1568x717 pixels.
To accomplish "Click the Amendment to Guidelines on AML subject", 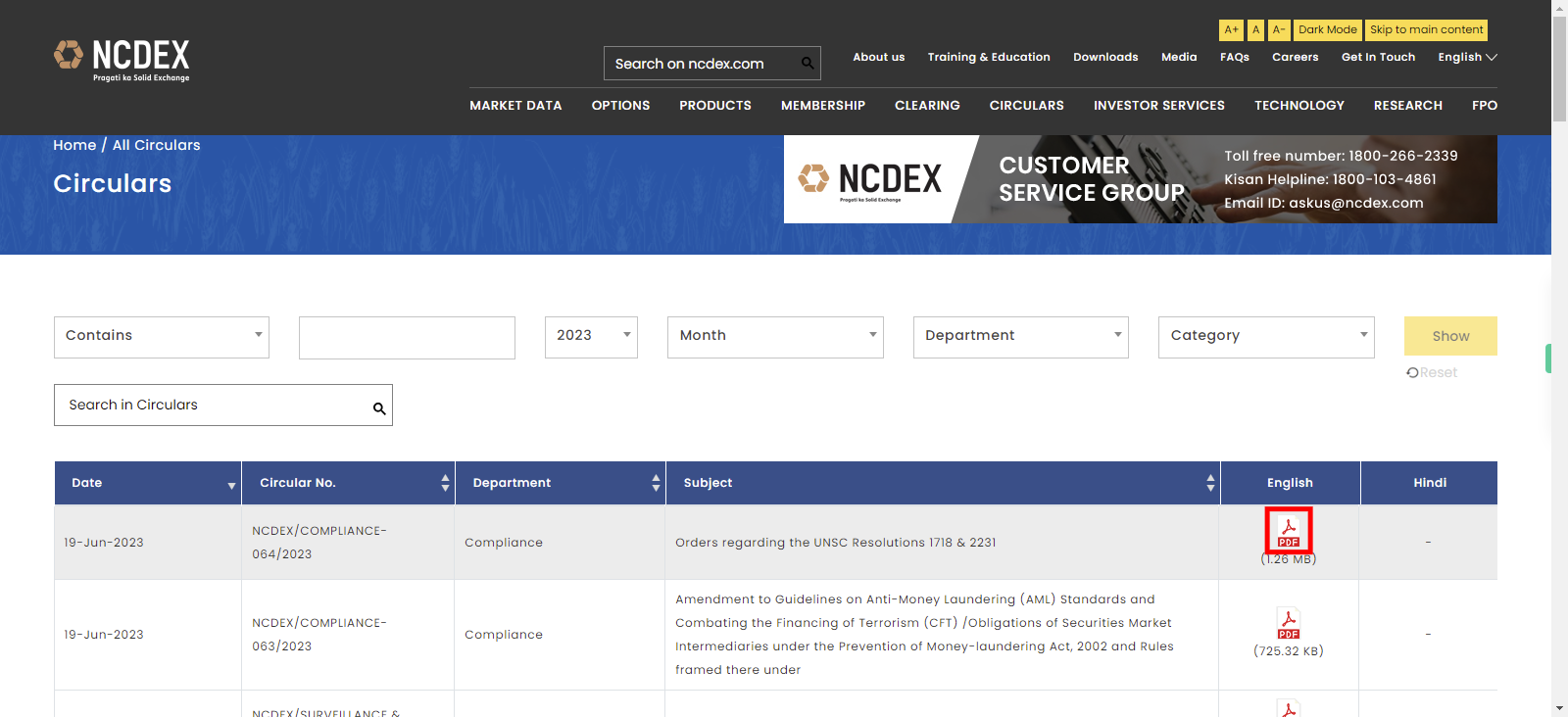I will coord(924,635).
